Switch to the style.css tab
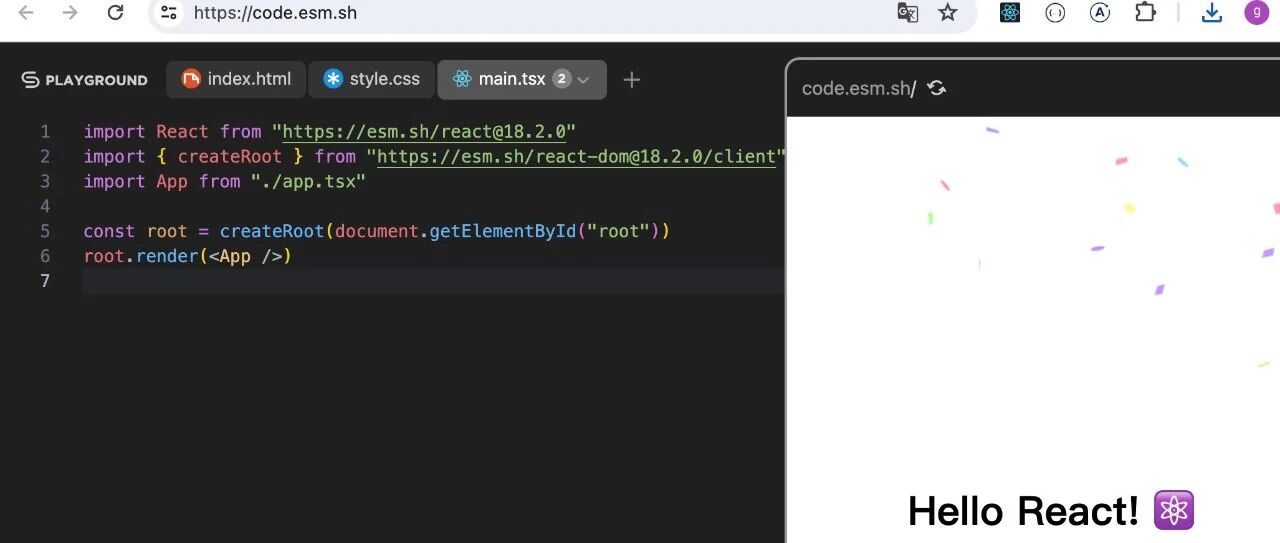 372,79
